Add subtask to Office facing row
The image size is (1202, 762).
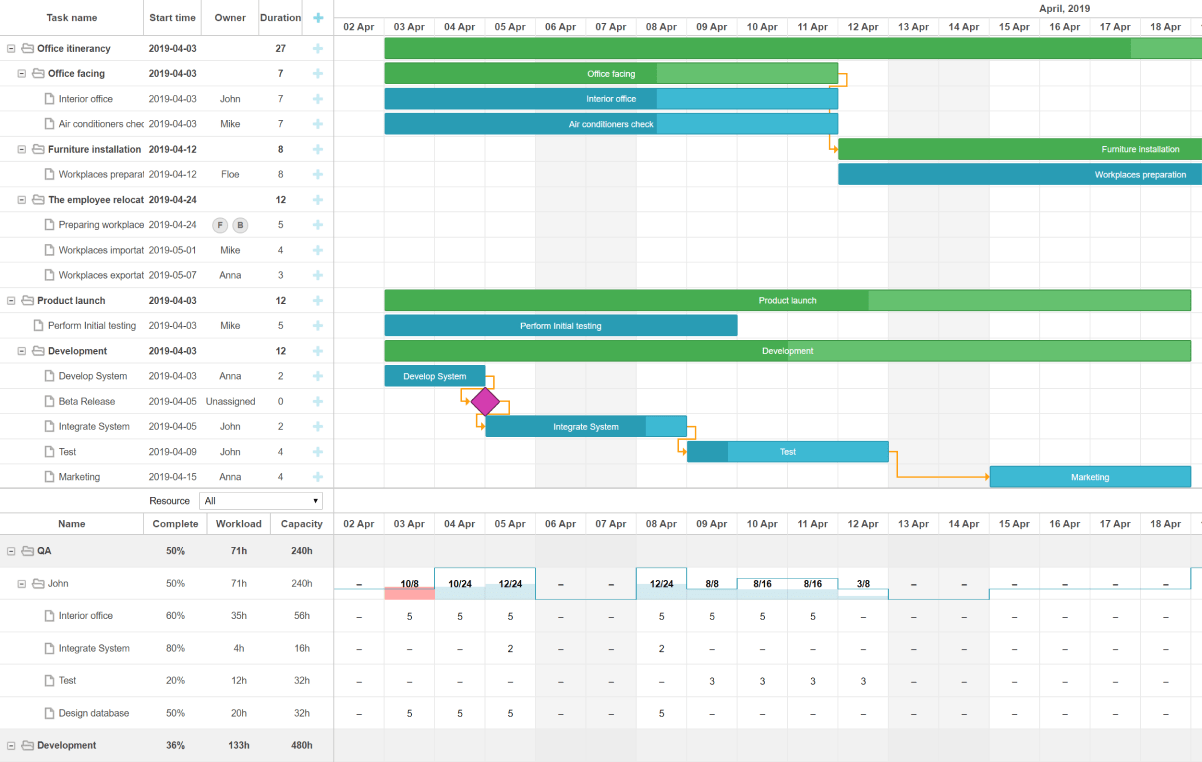(318, 73)
